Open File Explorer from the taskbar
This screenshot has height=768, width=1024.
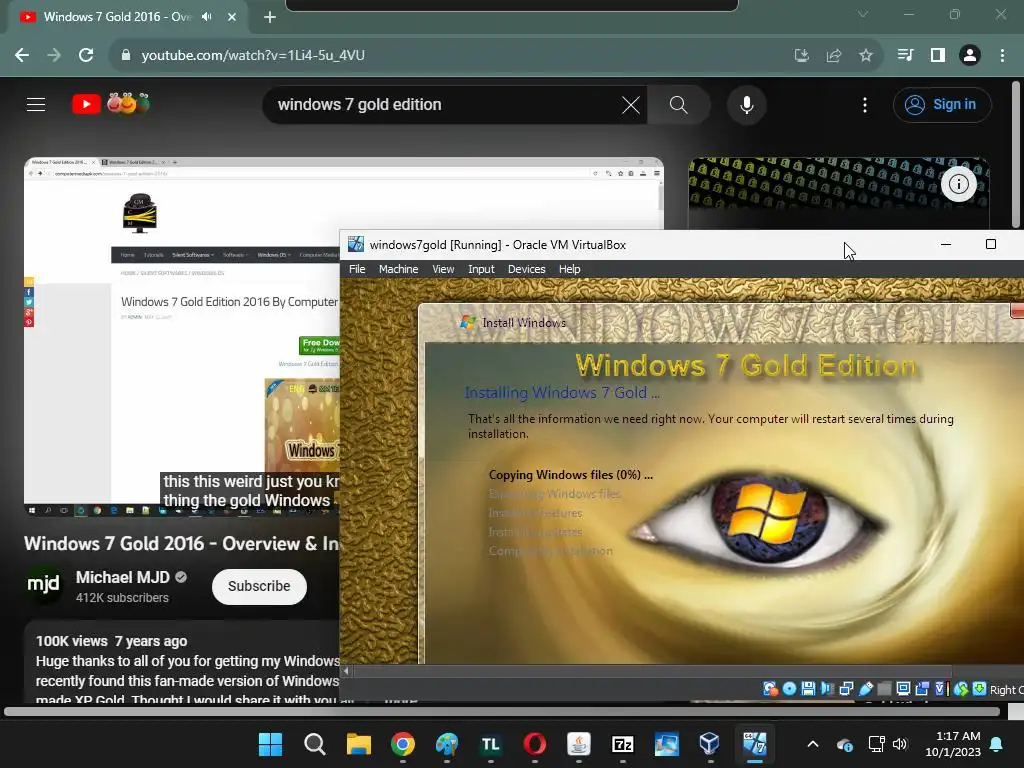point(359,744)
